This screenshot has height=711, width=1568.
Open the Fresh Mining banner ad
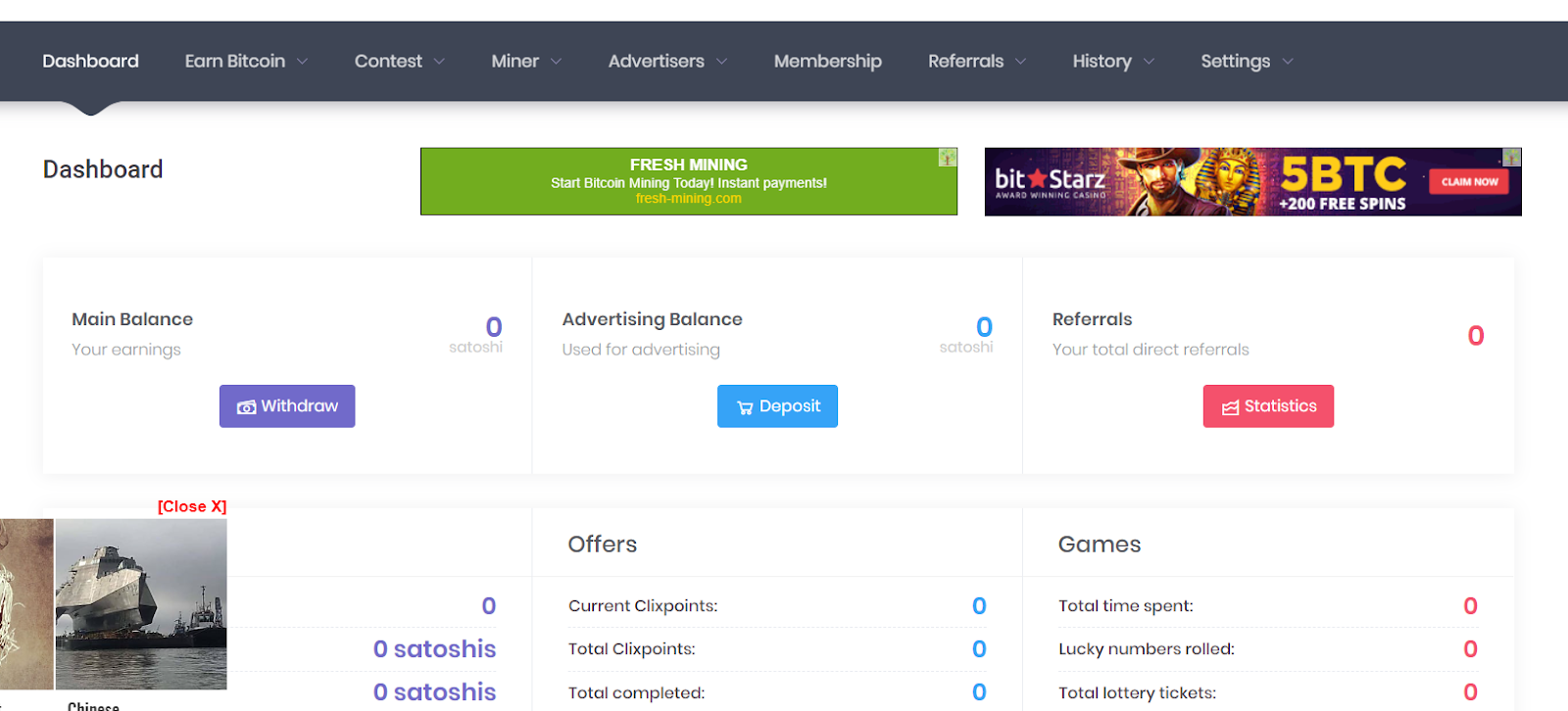point(689,181)
